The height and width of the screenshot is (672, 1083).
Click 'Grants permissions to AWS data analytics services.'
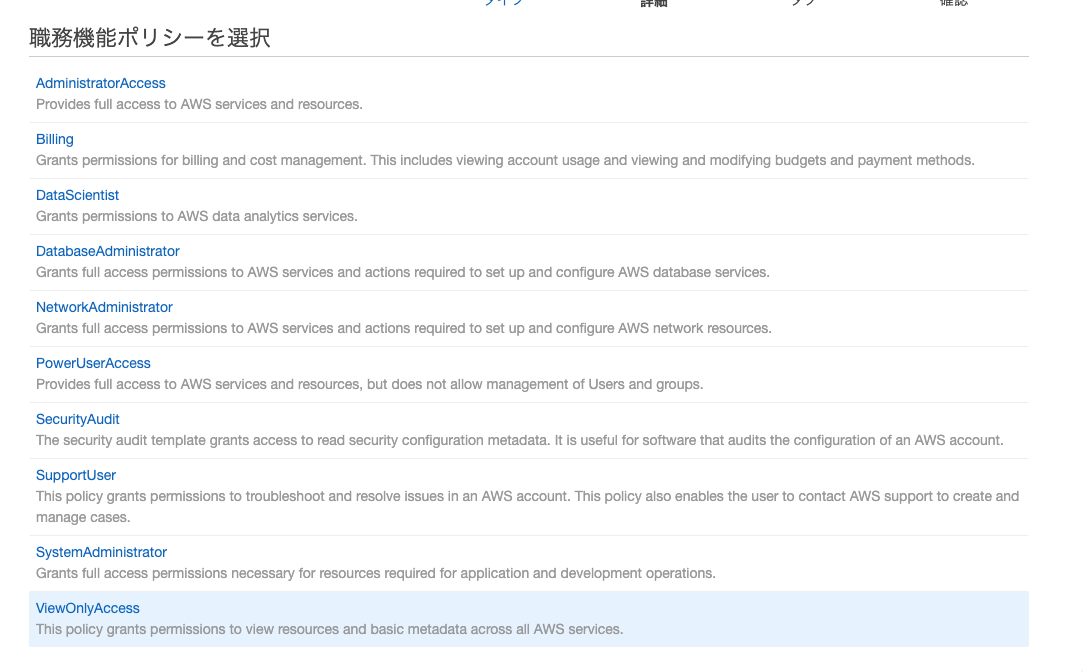[x=197, y=216]
